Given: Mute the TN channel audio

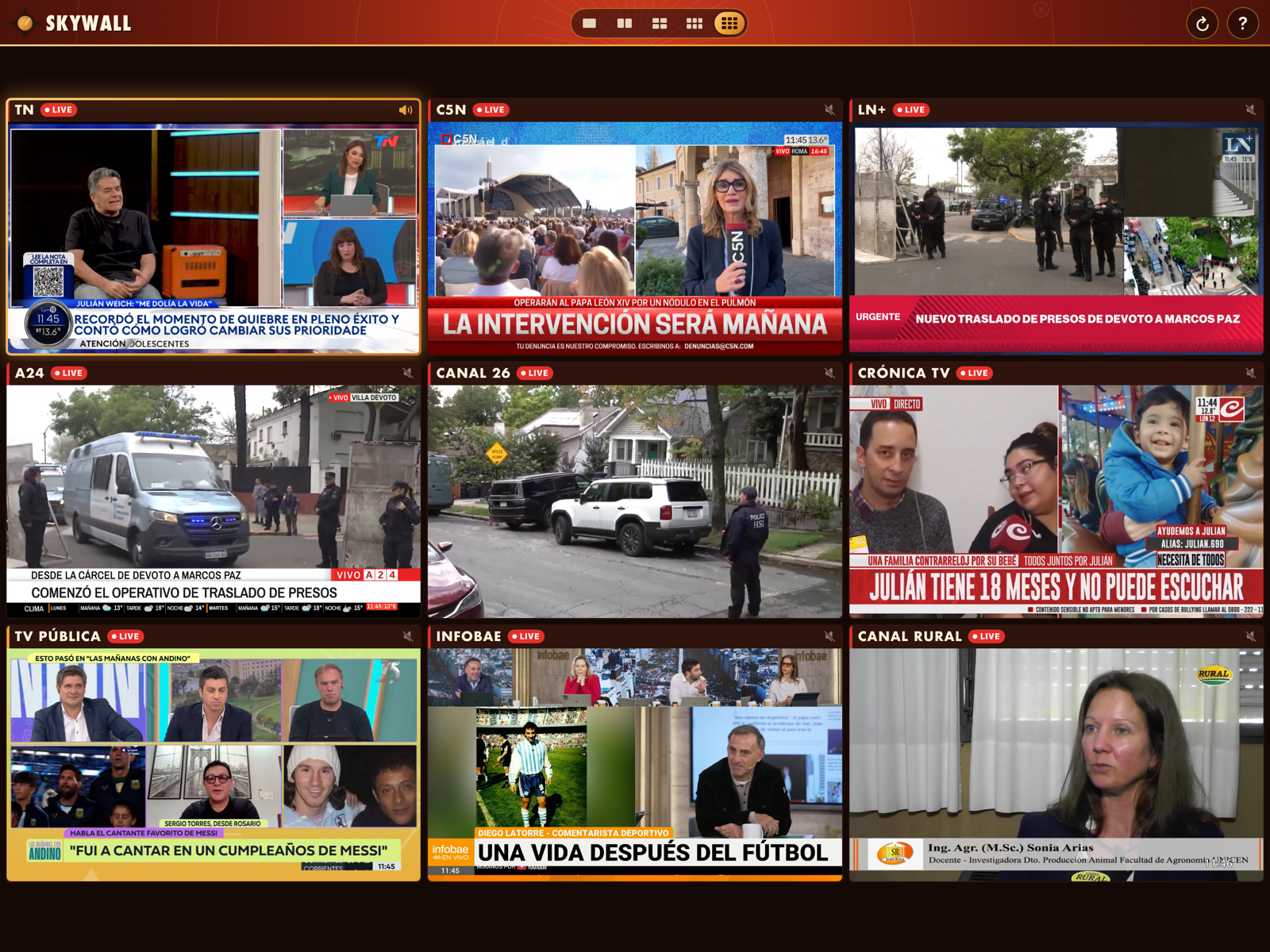Looking at the screenshot, I should click(406, 110).
